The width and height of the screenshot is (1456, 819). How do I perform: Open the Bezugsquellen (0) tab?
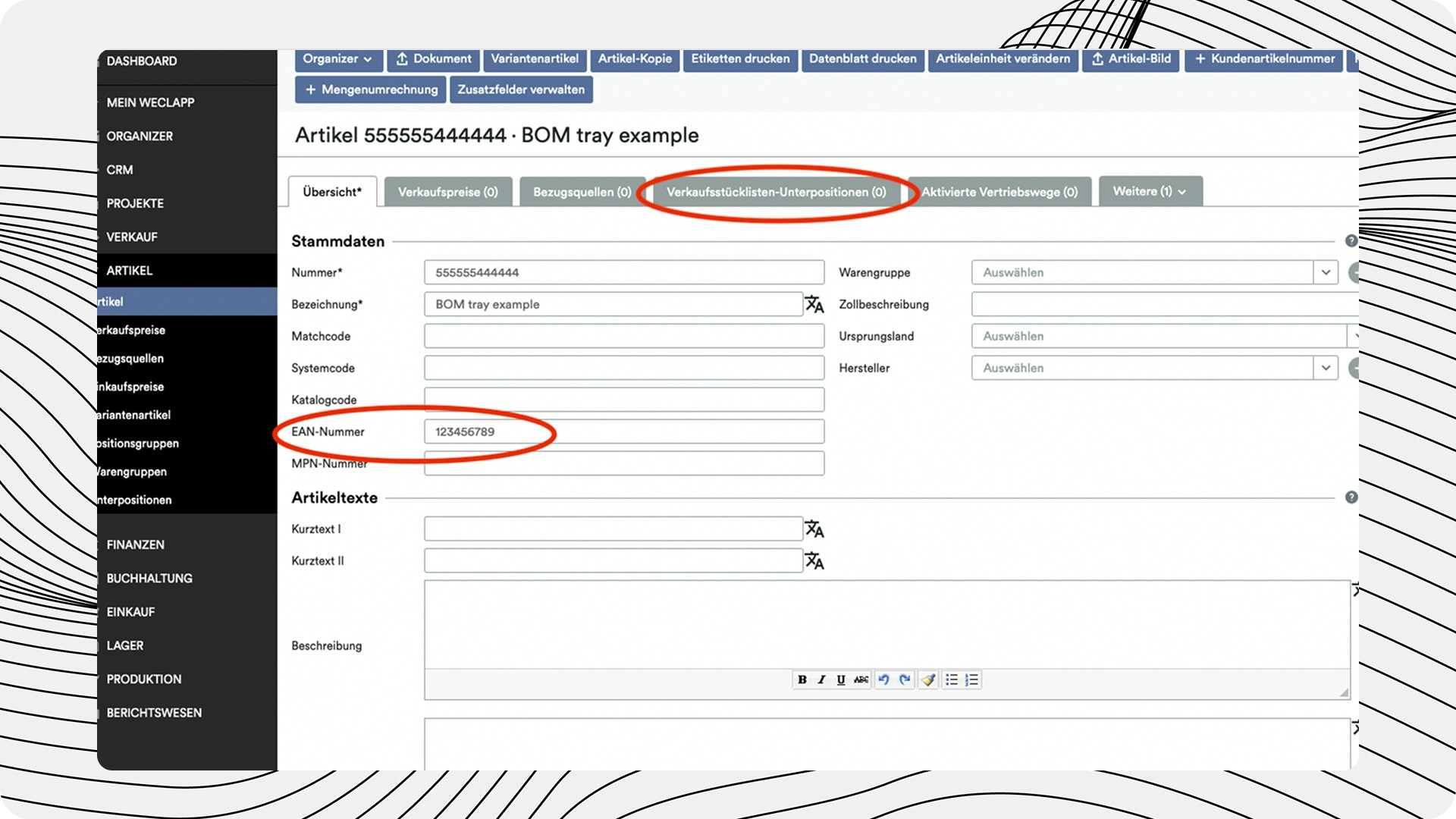582,192
